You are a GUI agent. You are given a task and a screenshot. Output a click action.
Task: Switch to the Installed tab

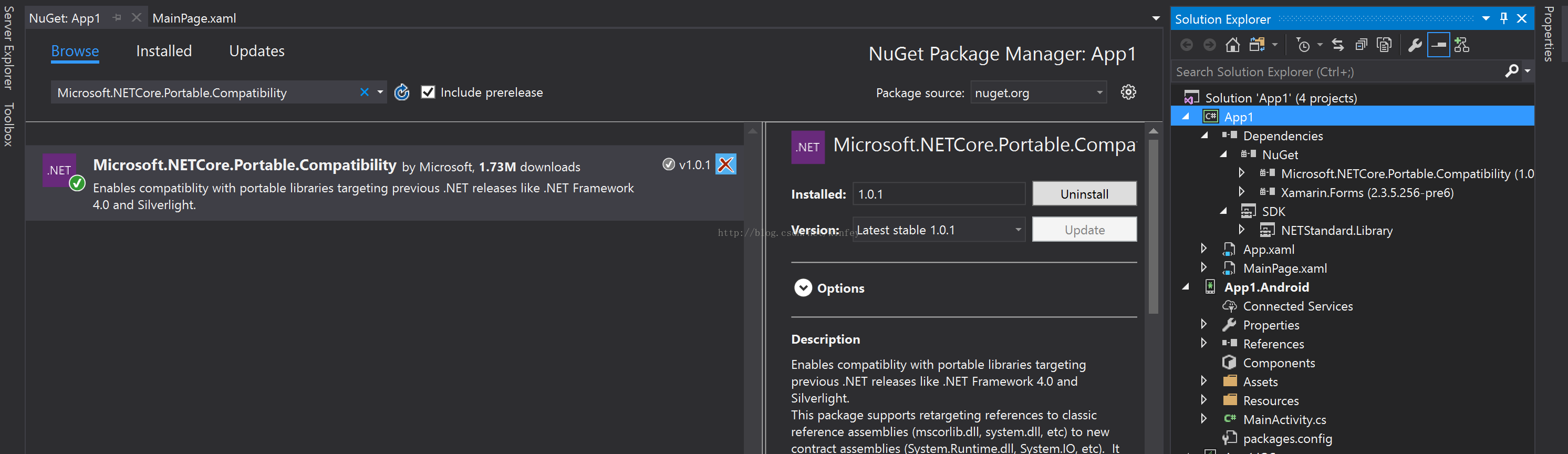[x=164, y=51]
